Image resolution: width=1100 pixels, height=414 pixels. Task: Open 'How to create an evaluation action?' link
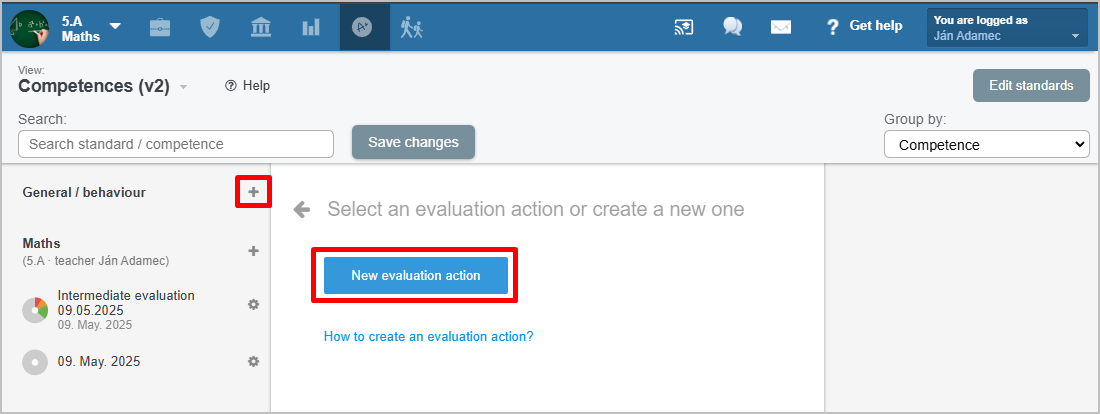pyautogui.click(x=429, y=336)
